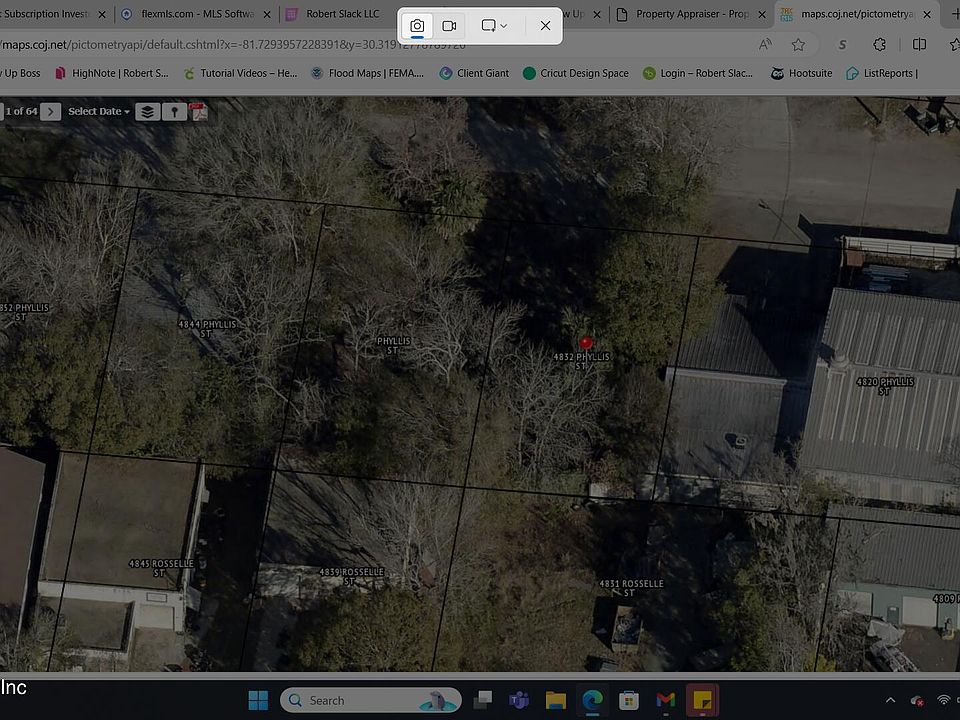Open Task View from the taskbar
This screenshot has width=960, height=720.
[x=483, y=700]
